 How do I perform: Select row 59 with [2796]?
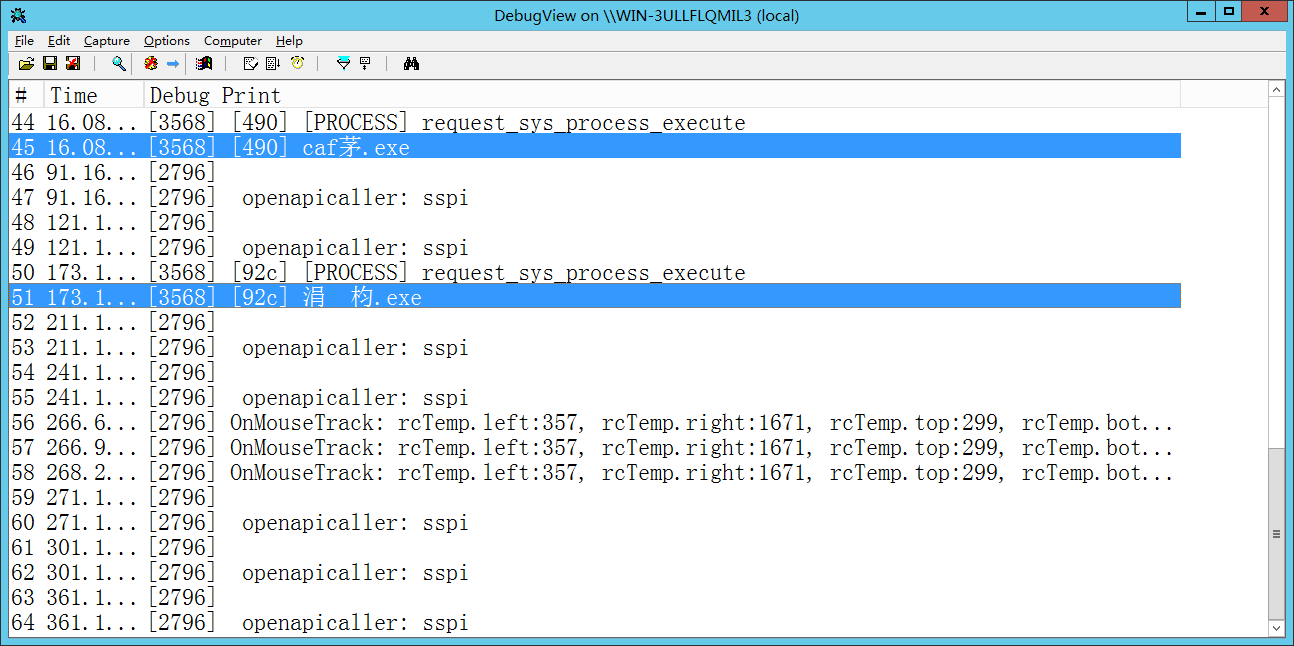595,497
